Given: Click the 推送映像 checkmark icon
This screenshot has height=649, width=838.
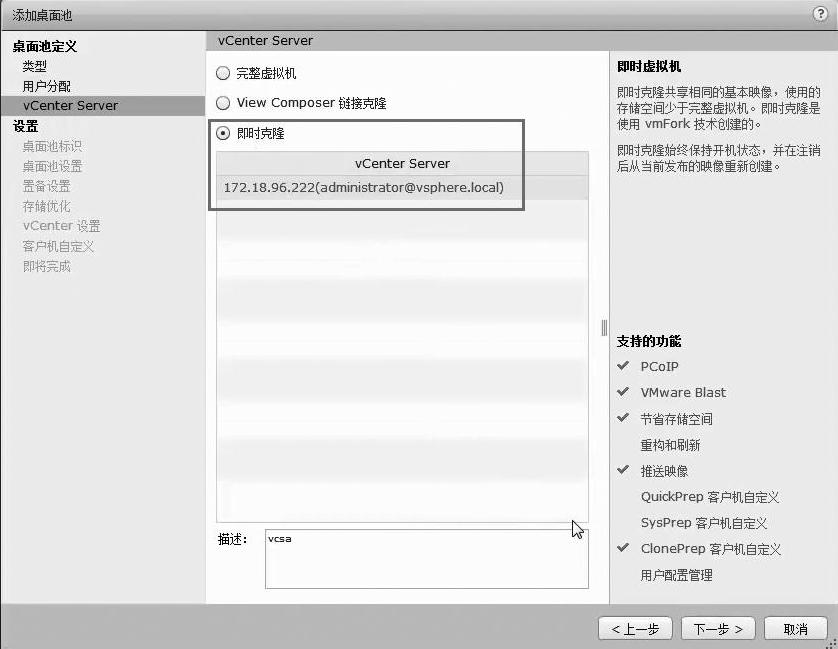Looking at the screenshot, I should pyautogui.click(x=623, y=470).
